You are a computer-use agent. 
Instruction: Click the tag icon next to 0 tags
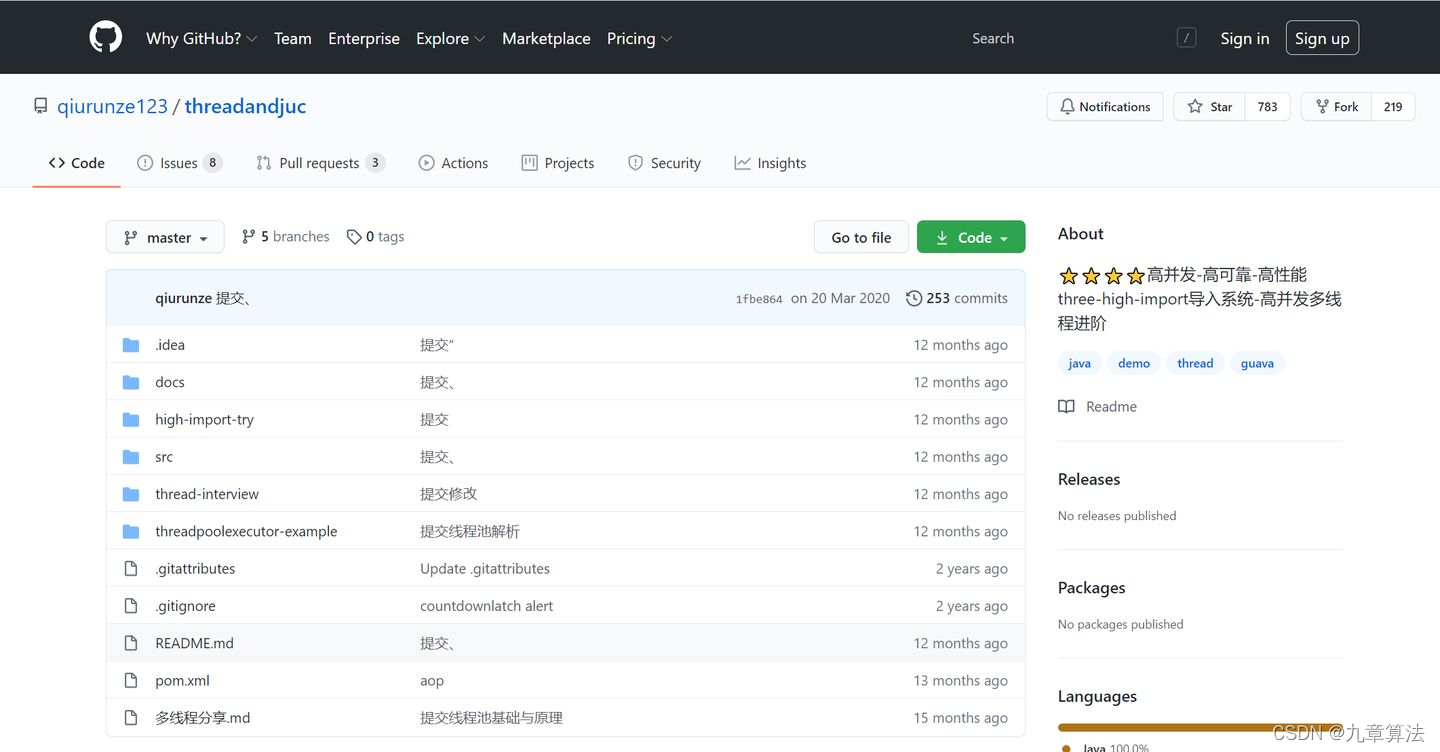[354, 237]
